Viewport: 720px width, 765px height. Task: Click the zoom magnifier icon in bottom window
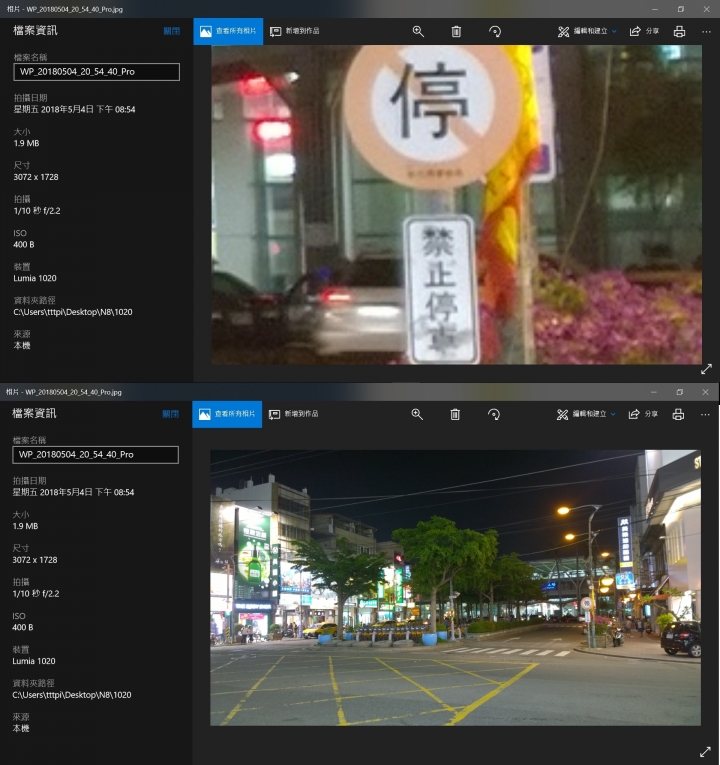pyautogui.click(x=417, y=414)
